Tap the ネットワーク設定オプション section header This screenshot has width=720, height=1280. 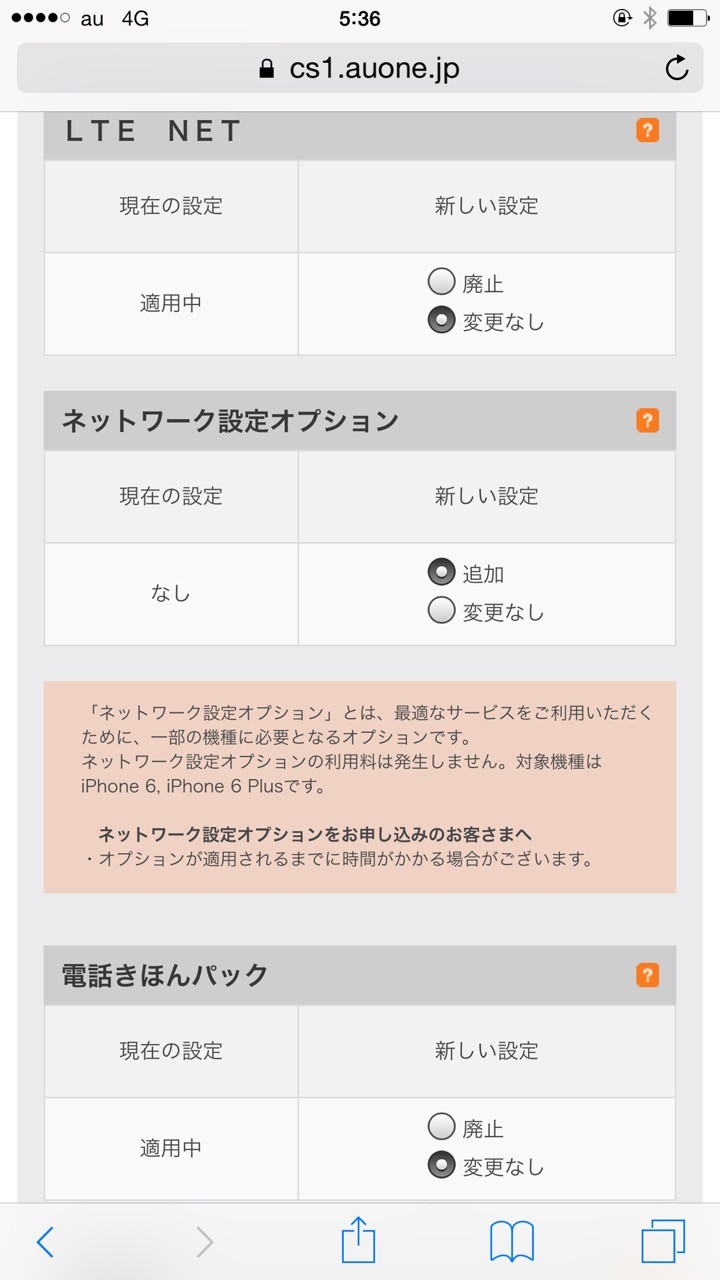pyautogui.click(x=360, y=421)
